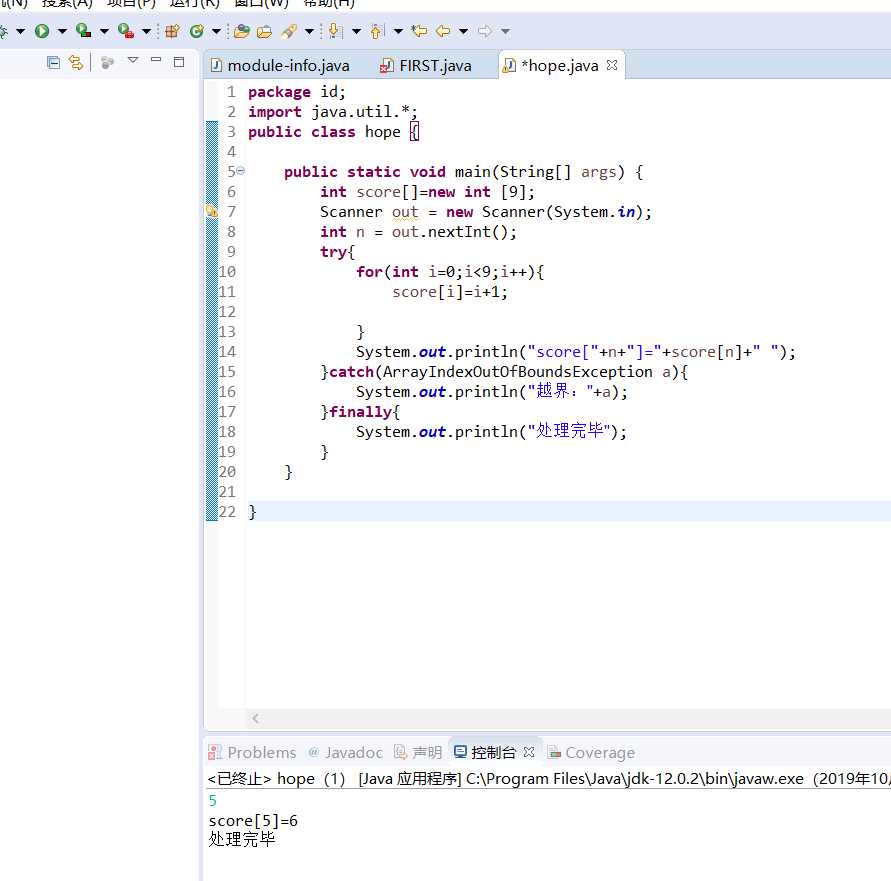Open the 运行(R) menu
This screenshot has width=891, height=881.
[x=194, y=3]
